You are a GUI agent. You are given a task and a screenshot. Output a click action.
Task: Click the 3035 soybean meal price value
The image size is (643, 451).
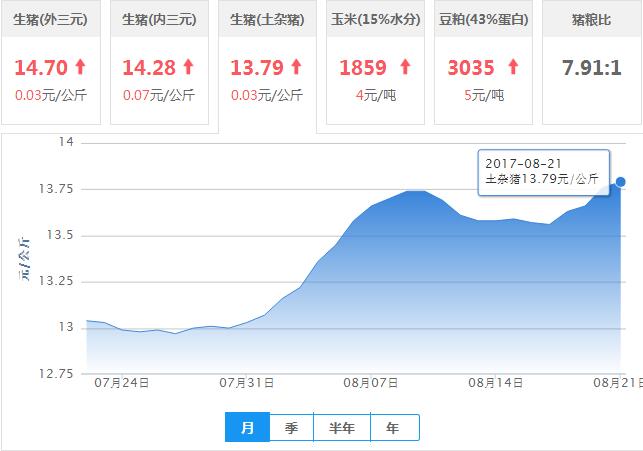coord(471,68)
